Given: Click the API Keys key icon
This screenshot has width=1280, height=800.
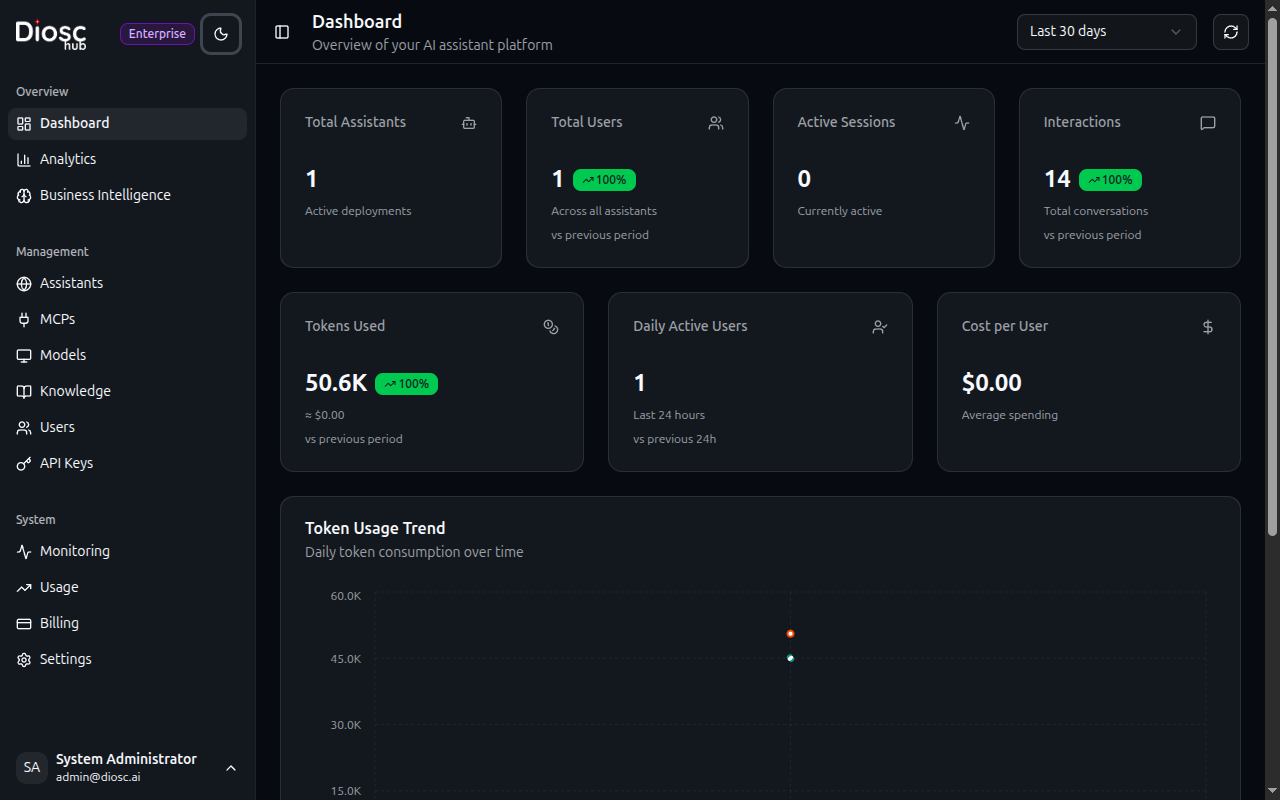Looking at the screenshot, I should (23, 462).
